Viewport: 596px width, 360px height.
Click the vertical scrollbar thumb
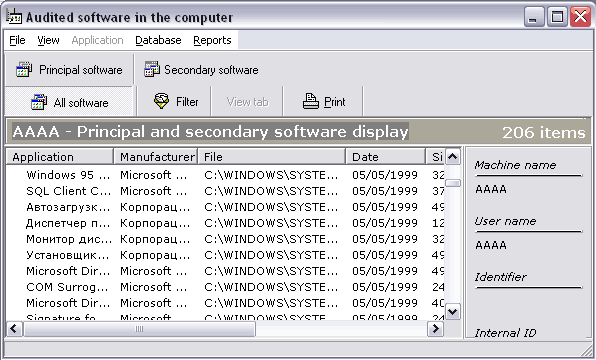(453, 183)
